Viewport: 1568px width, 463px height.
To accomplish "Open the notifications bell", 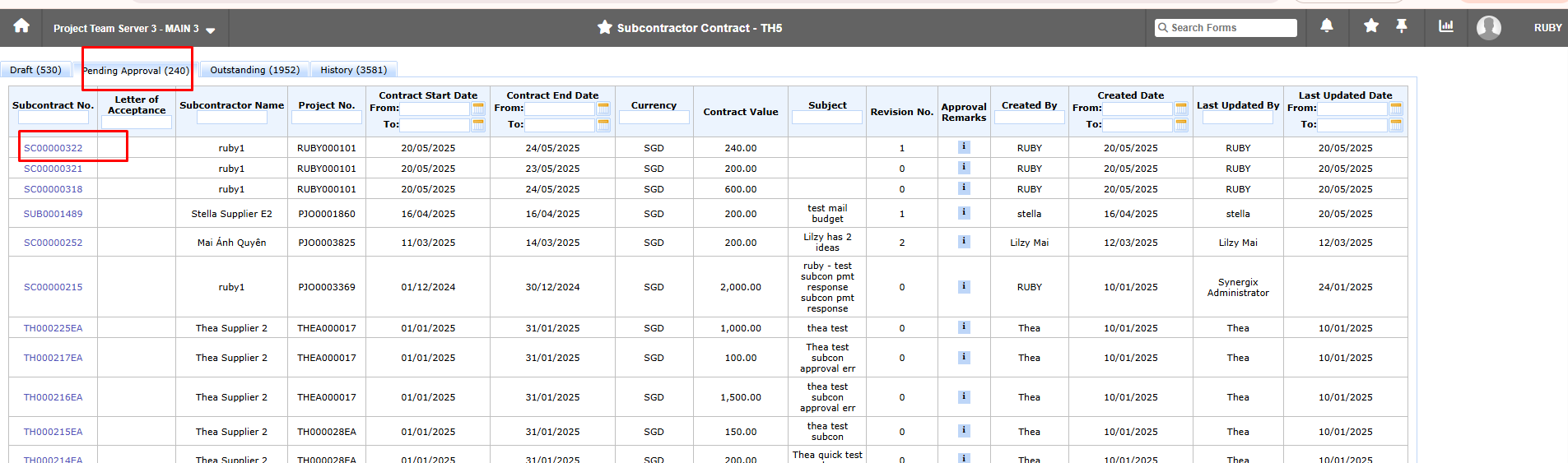I will coord(1327,26).
